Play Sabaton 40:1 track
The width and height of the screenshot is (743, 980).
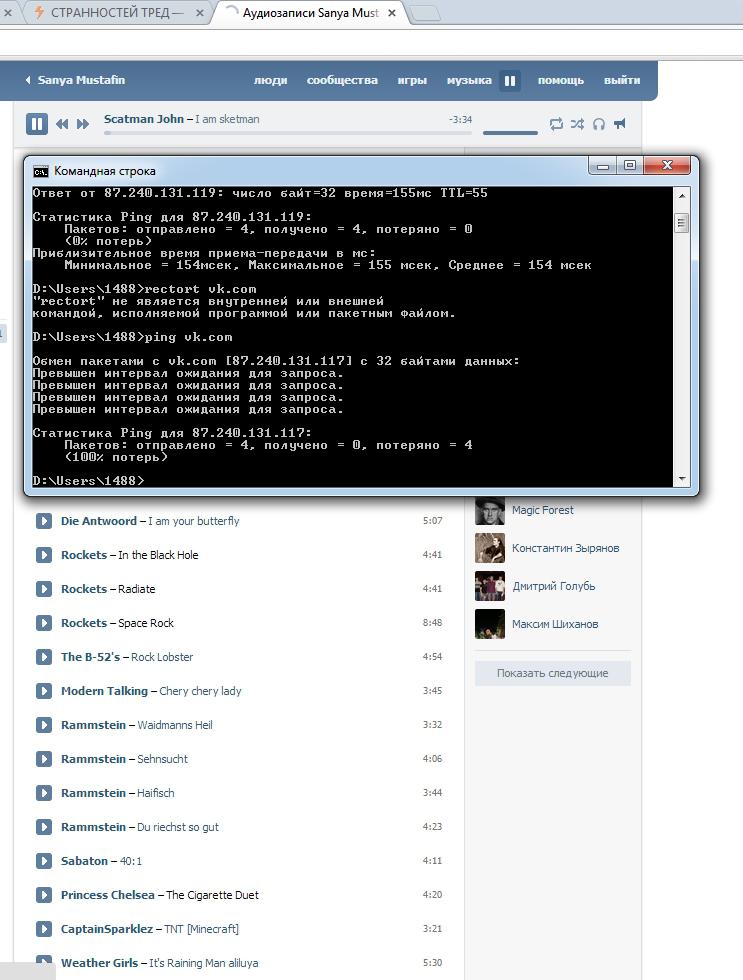pos(44,861)
